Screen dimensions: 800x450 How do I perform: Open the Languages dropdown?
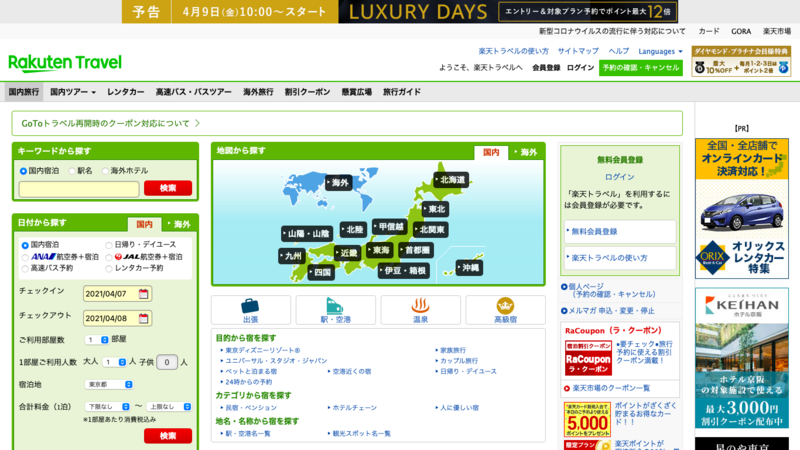point(660,52)
